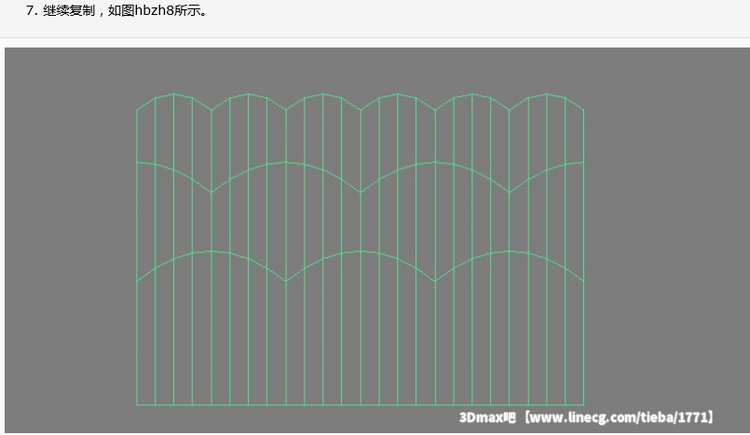Open the green wireframe tutorial image

[377, 240]
